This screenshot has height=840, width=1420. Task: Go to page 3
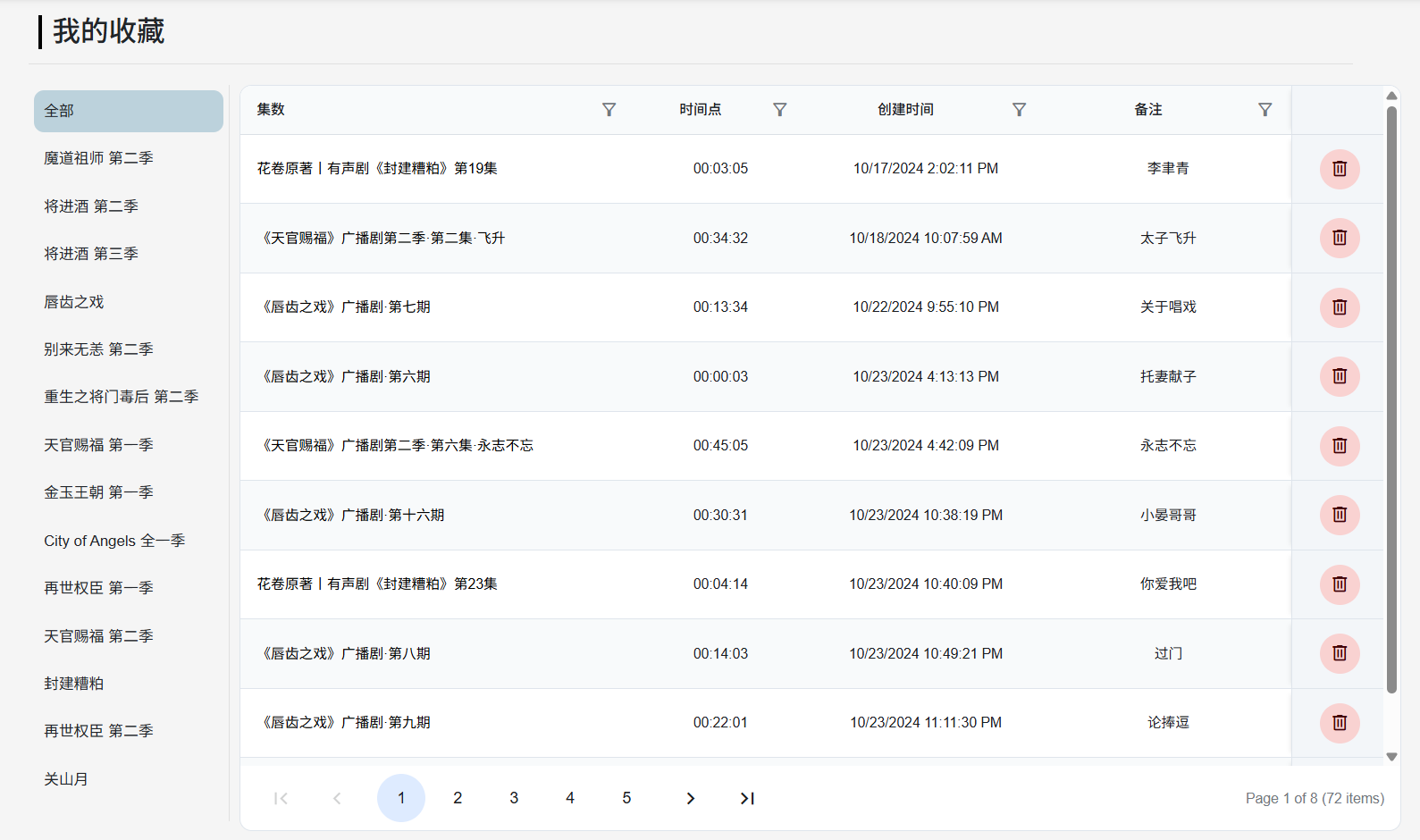point(514,798)
